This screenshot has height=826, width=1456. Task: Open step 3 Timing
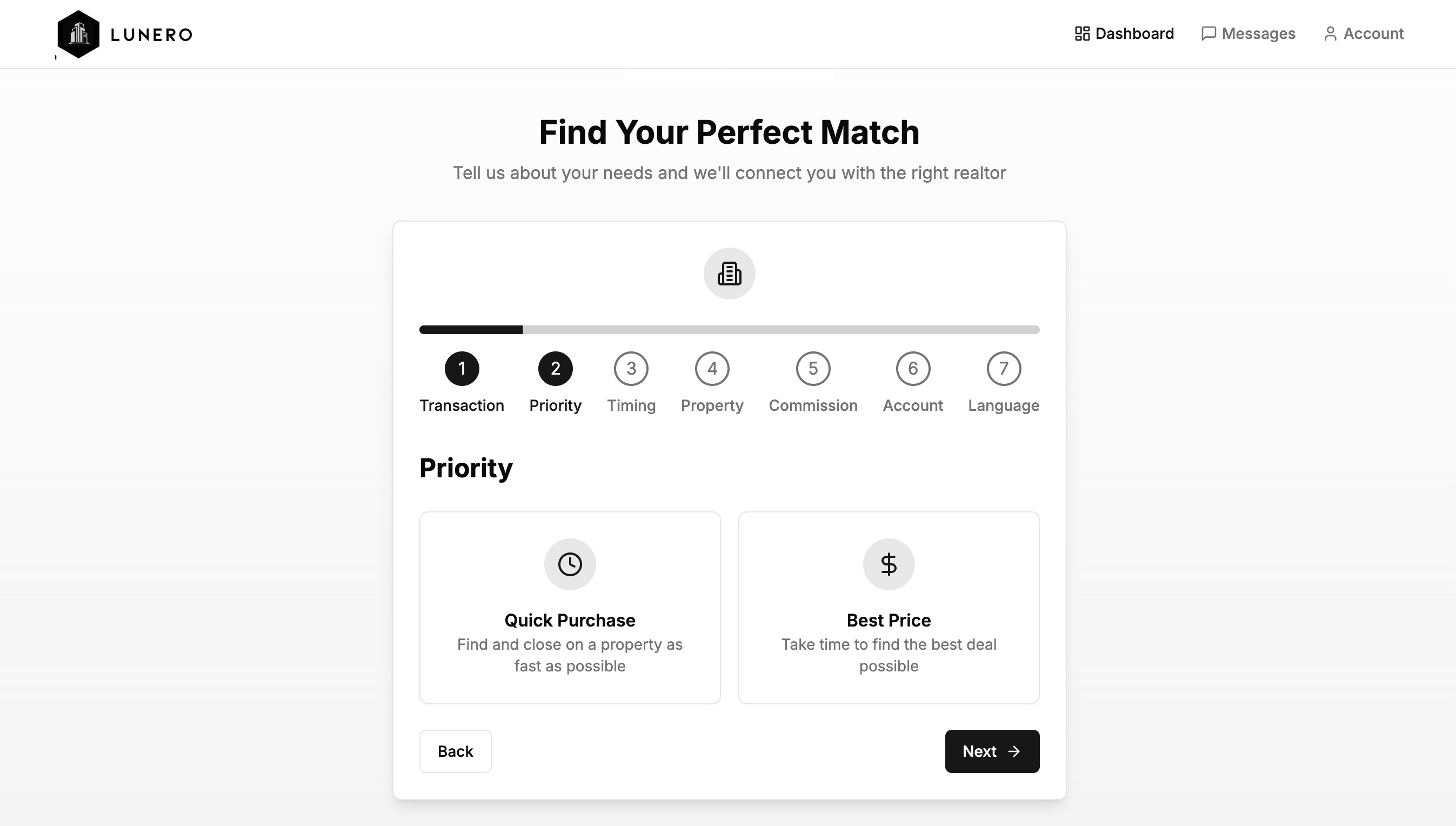631,368
